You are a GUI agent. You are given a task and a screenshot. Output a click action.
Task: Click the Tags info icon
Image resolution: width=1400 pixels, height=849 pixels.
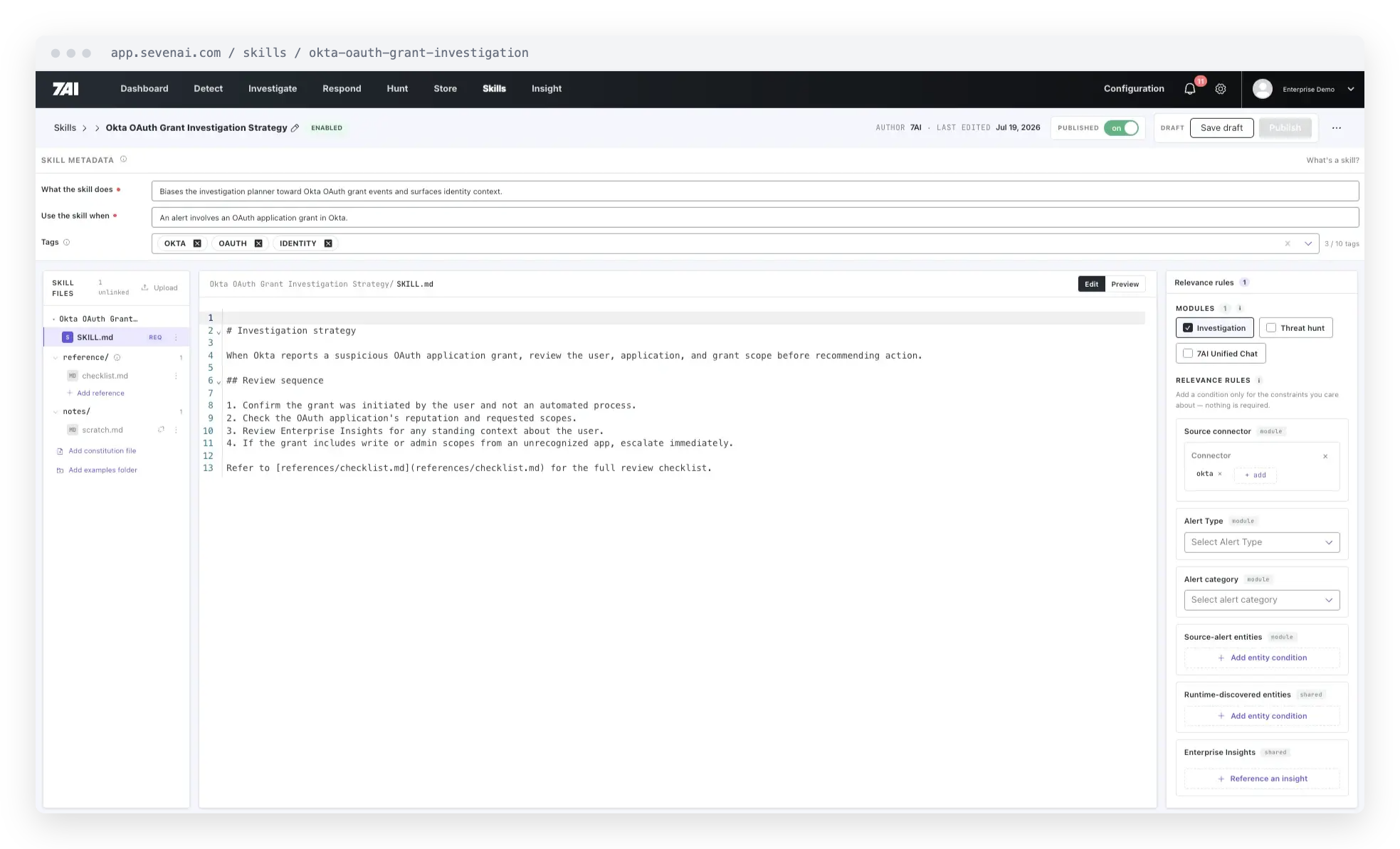click(67, 242)
